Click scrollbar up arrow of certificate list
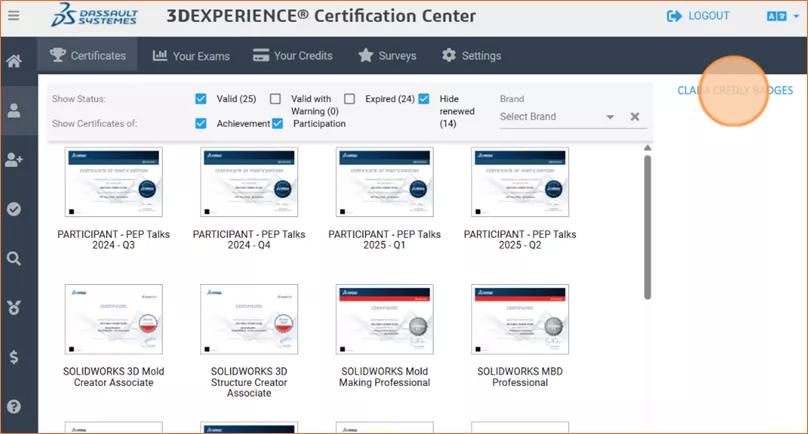808x434 pixels. [648, 148]
